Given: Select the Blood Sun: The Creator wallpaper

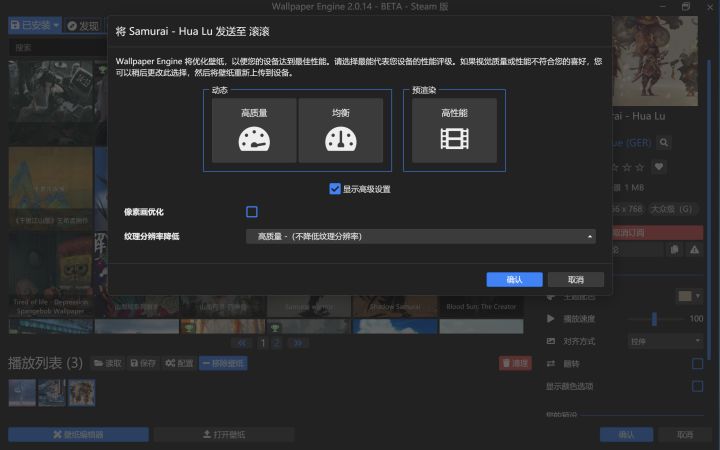Looking at the screenshot, I should pyautogui.click(x=481, y=306).
